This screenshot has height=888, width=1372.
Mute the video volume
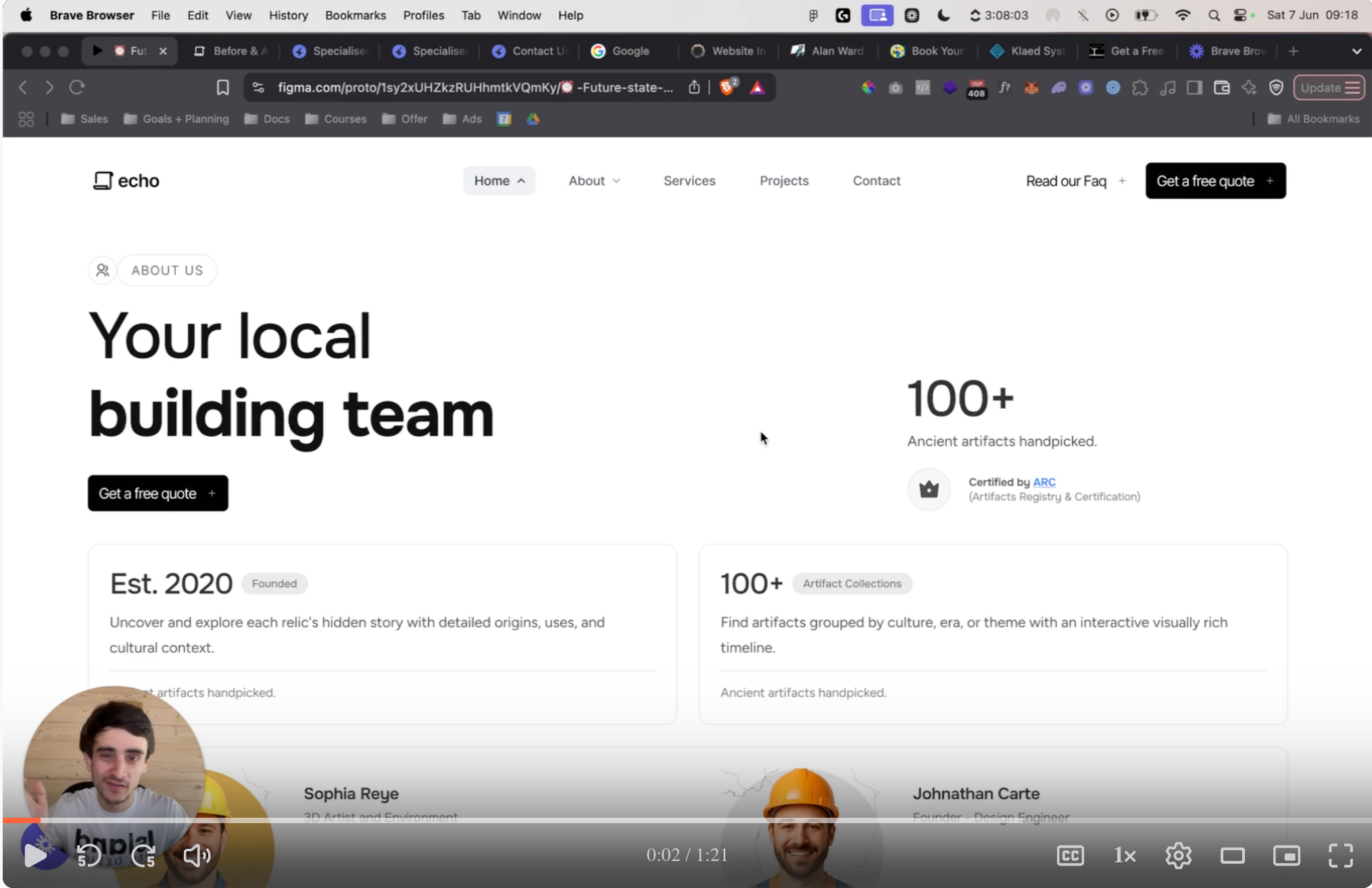coord(197,856)
